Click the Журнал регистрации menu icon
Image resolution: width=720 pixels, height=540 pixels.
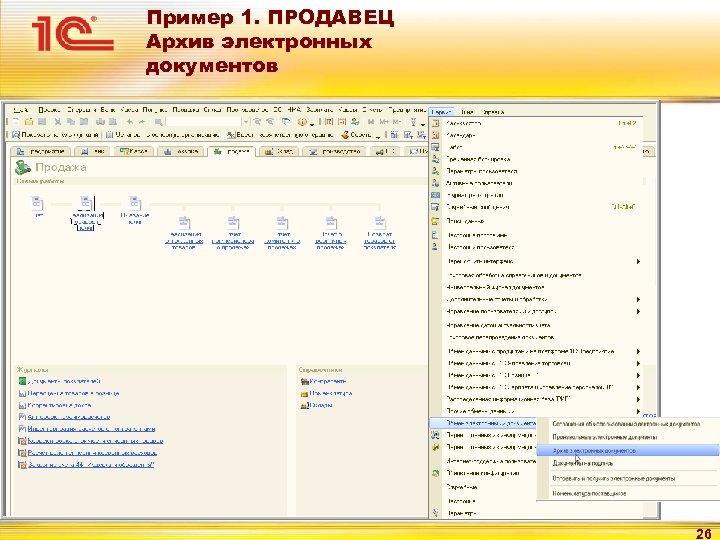tap(435, 195)
